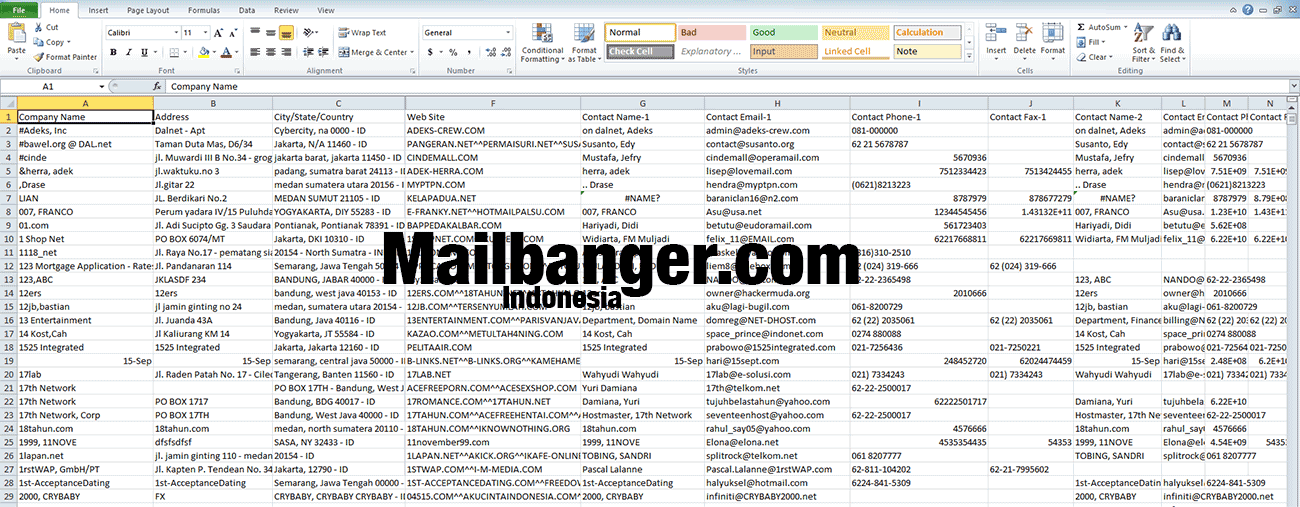Image resolution: width=1300 pixels, height=507 pixels.
Task: Decrease the cell indent
Action: click(309, 52)
